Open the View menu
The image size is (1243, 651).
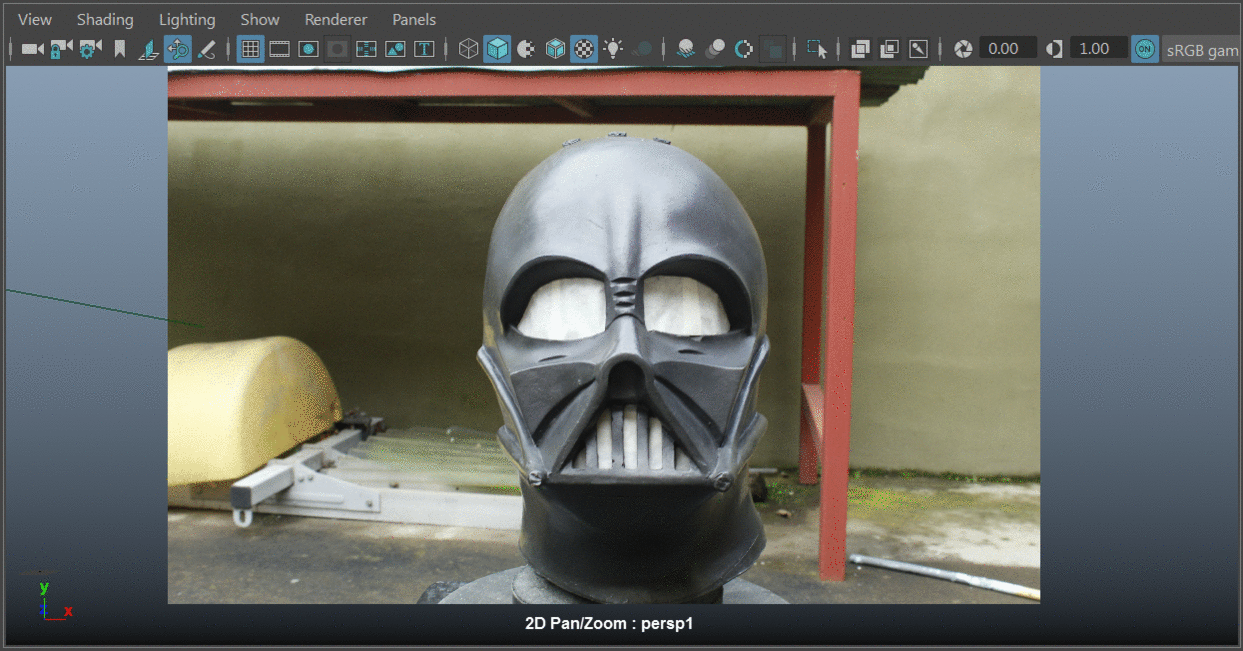tap(35, 19)
